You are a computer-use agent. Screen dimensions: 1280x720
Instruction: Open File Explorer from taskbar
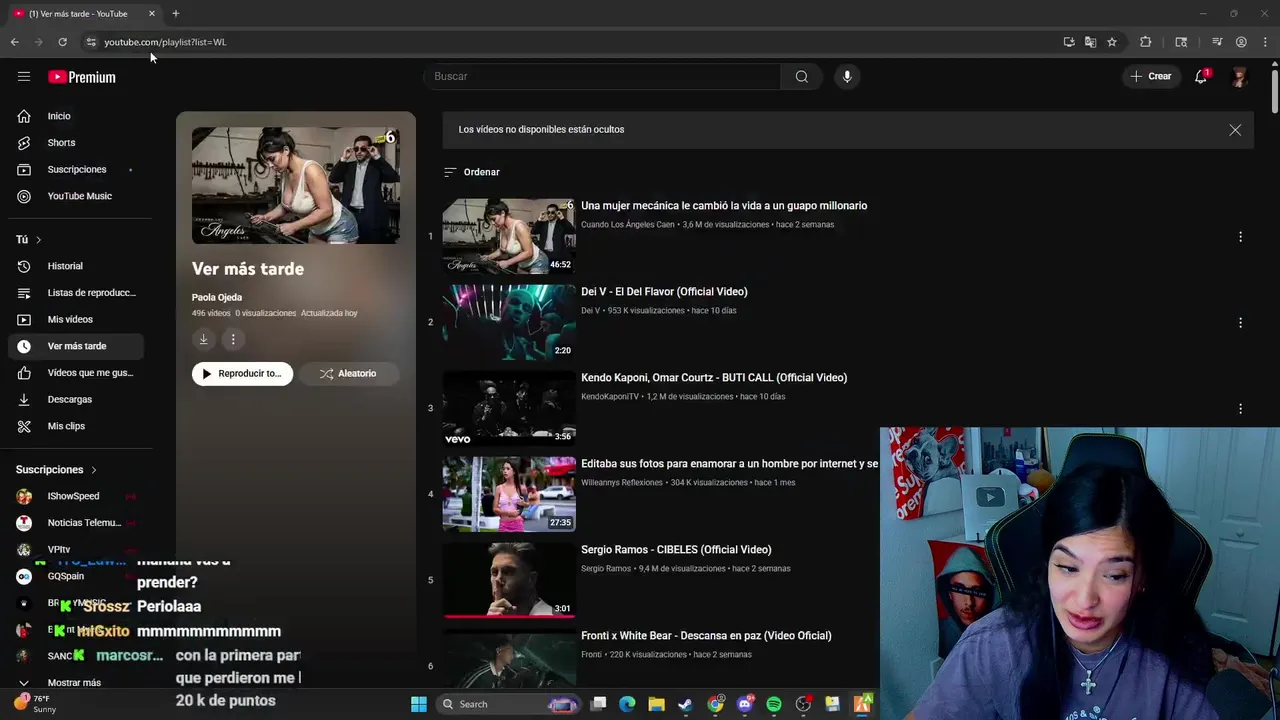[x=656, y=704]
